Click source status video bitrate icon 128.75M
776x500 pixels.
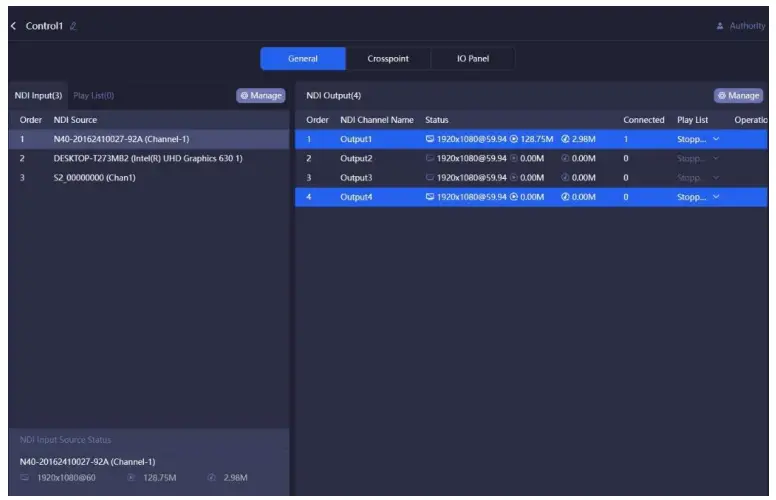(131, 478)
